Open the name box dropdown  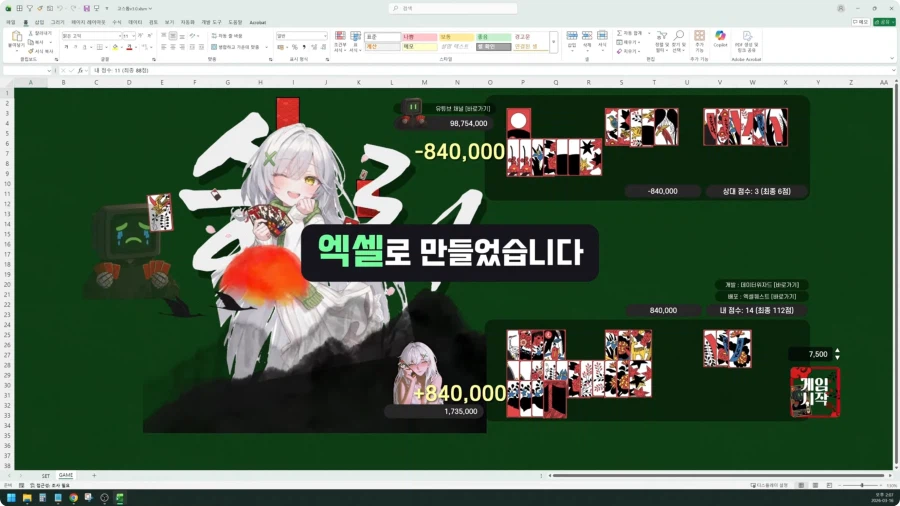49,71
